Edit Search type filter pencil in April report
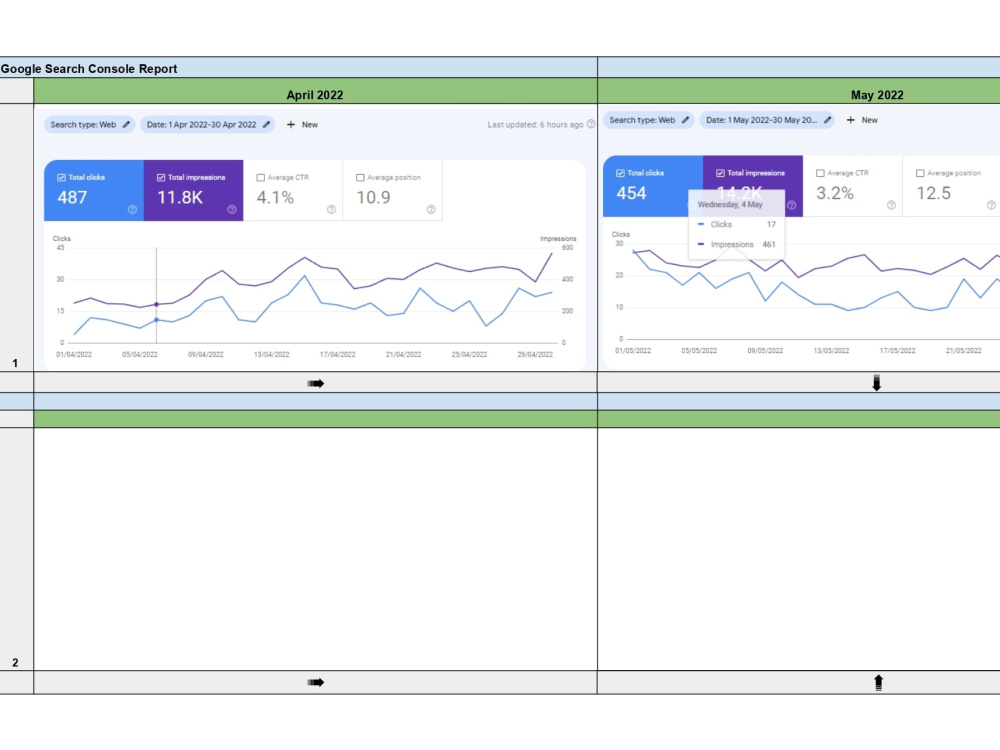 point(126,125)
